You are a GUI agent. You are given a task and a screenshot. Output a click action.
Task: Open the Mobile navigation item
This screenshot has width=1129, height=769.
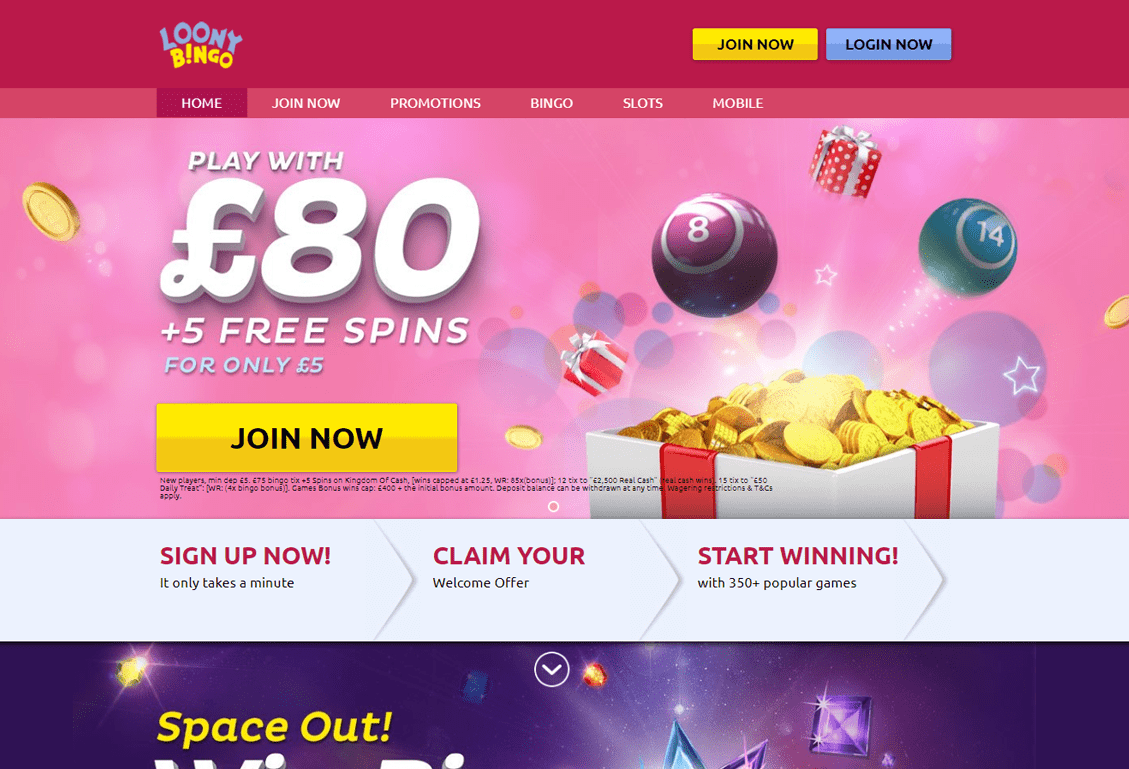(737, 103)
